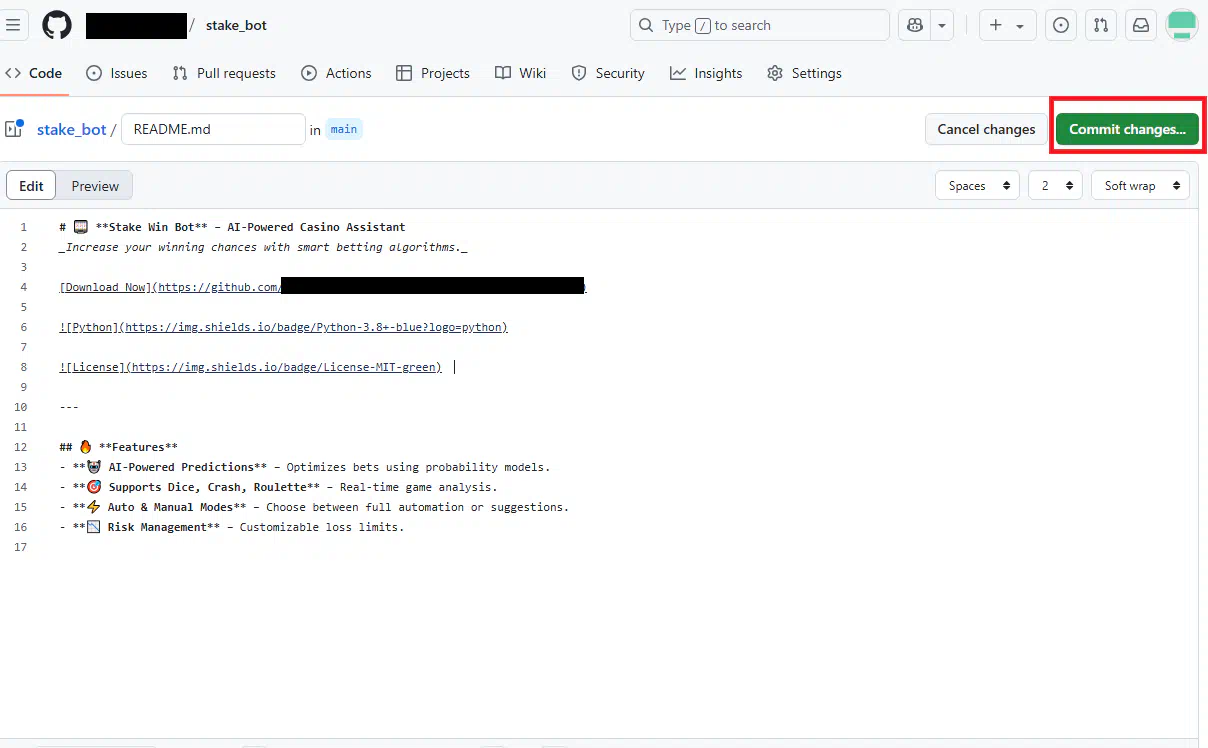Click Cancel changes button
Viewport: 1208px width, 748px height.
[x=986, y=129]
